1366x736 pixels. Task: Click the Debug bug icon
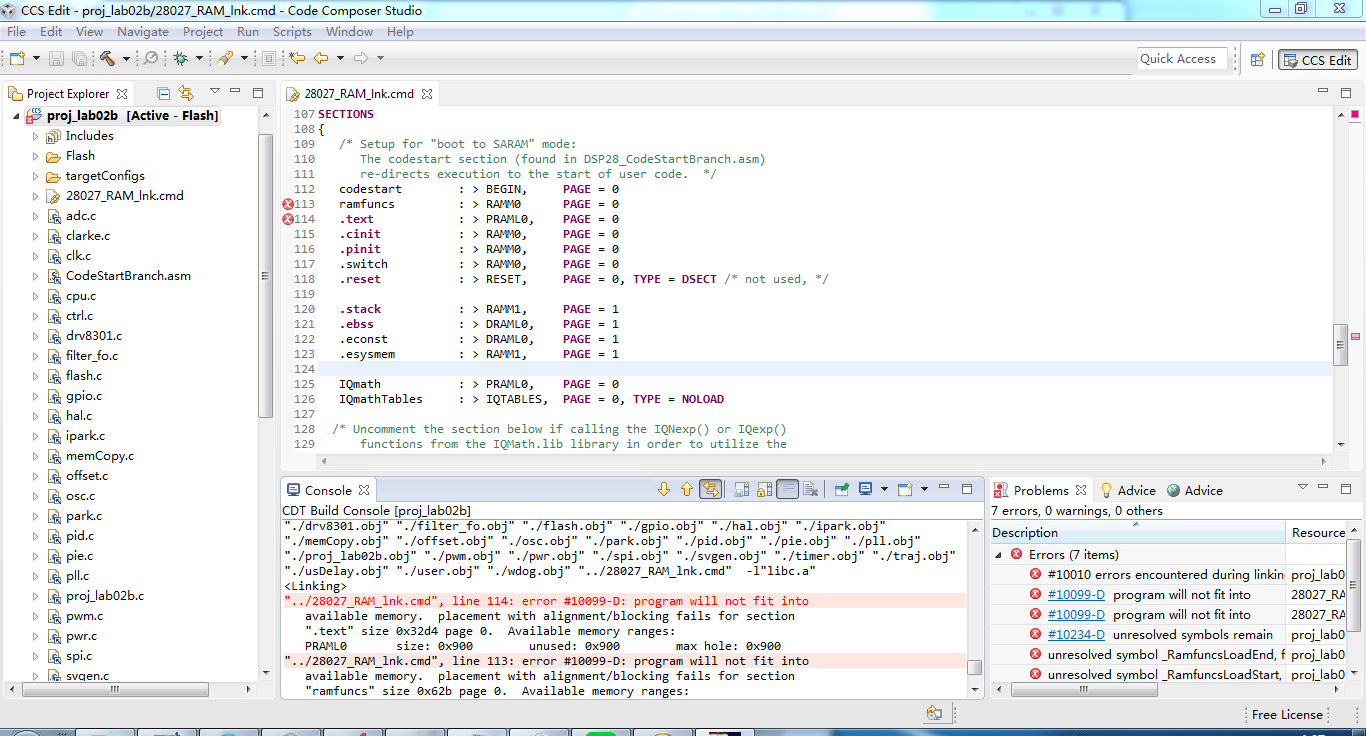181,59
